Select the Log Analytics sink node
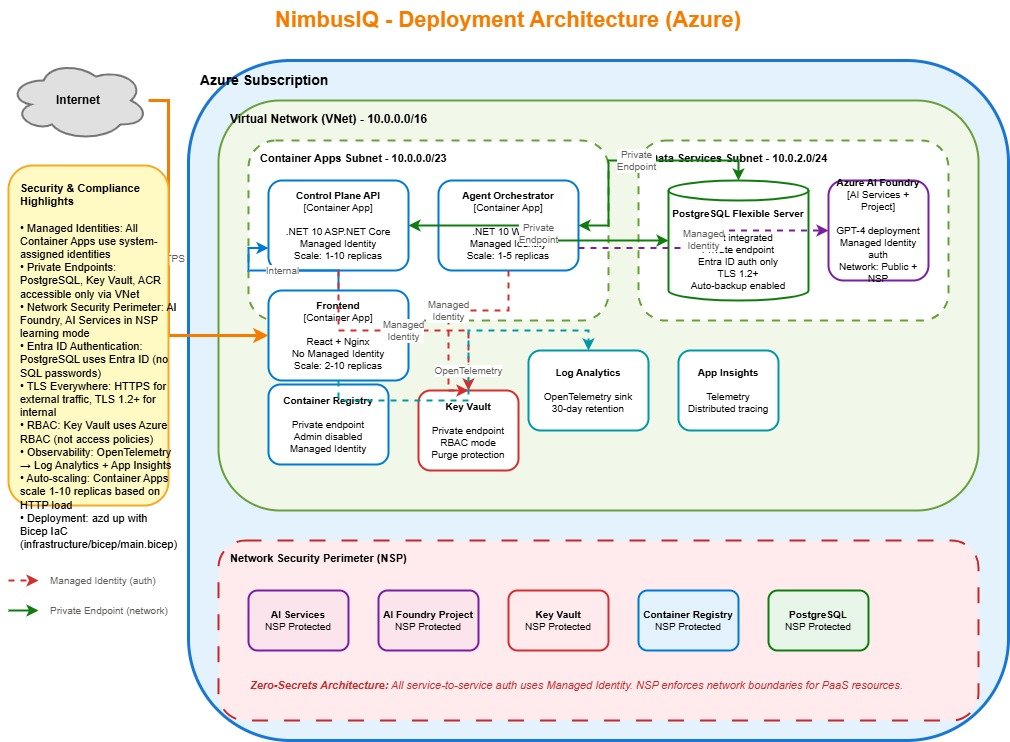 tap(588, 390)
